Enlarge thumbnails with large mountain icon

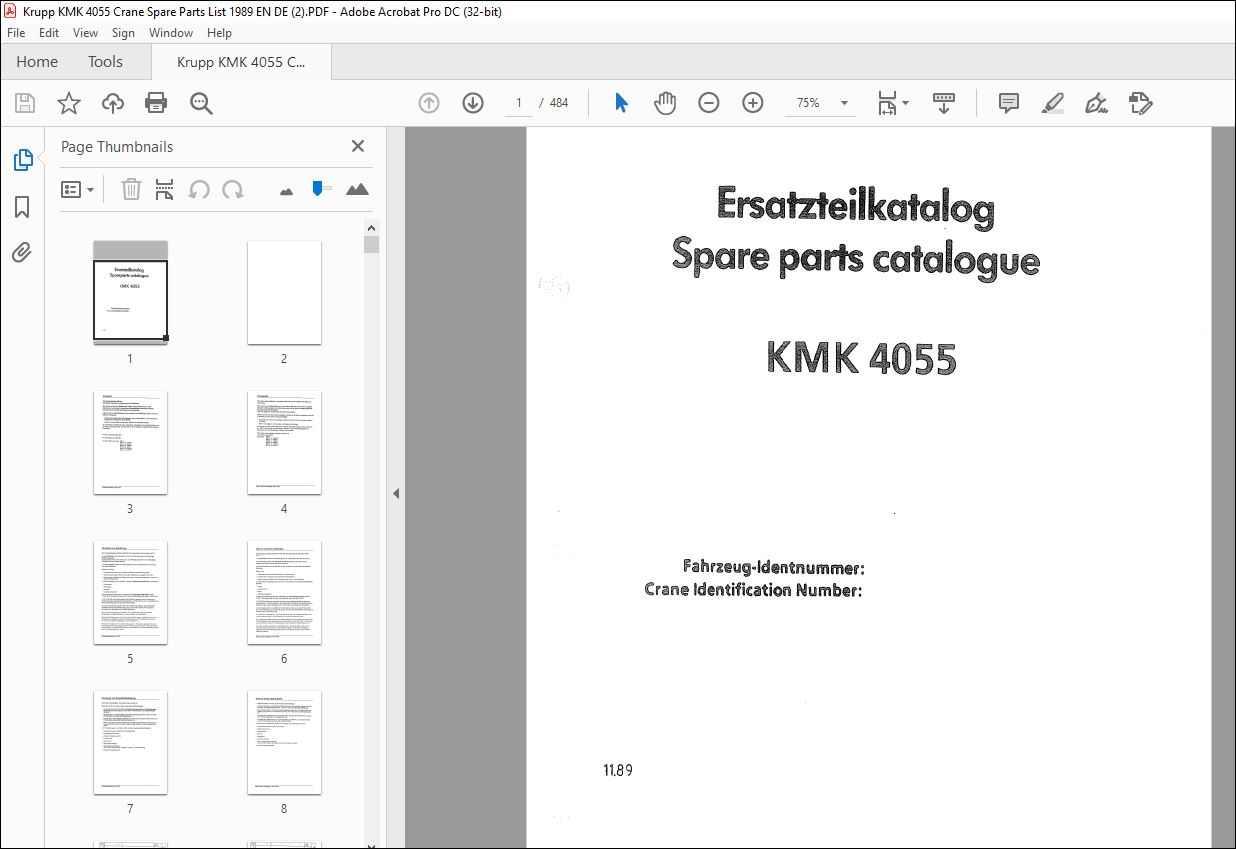357,189
